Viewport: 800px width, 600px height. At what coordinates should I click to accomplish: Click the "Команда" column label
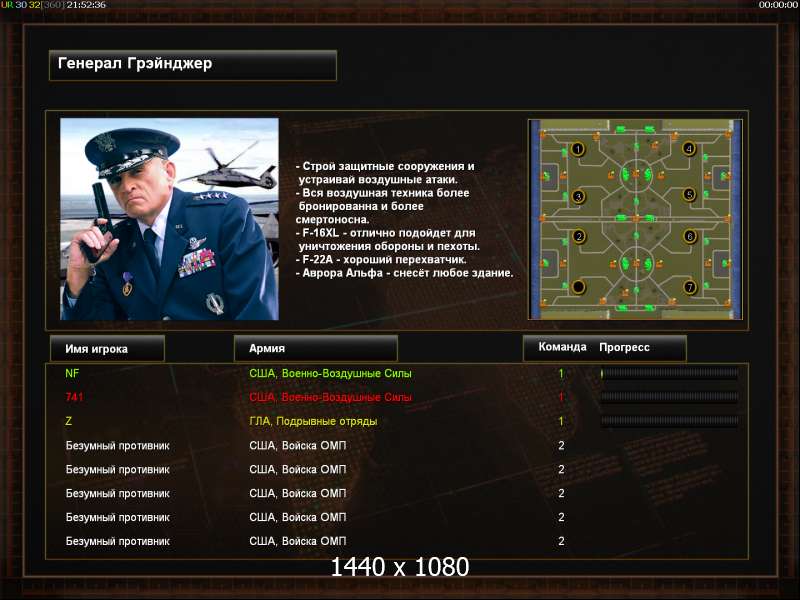pyautogui.click(x=562, y=347)
